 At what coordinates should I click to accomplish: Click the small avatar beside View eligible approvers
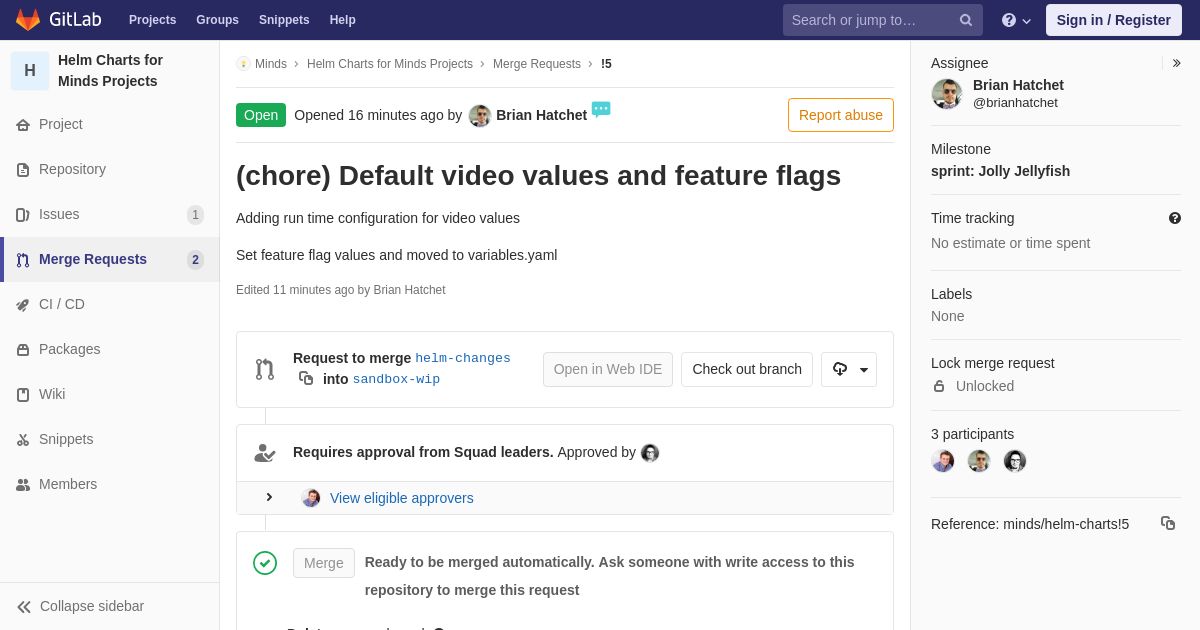(311, 498)
